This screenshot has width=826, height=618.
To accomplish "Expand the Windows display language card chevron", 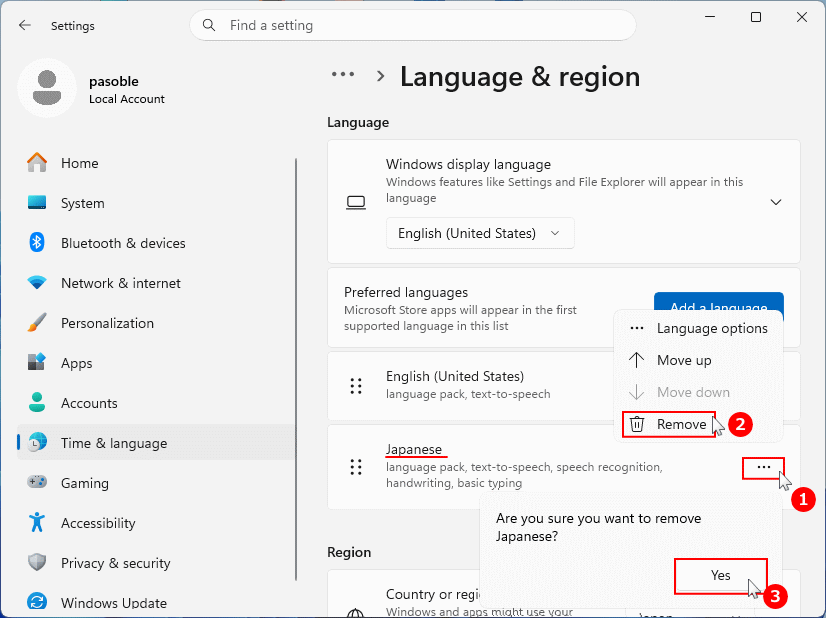I will point(776,201).
